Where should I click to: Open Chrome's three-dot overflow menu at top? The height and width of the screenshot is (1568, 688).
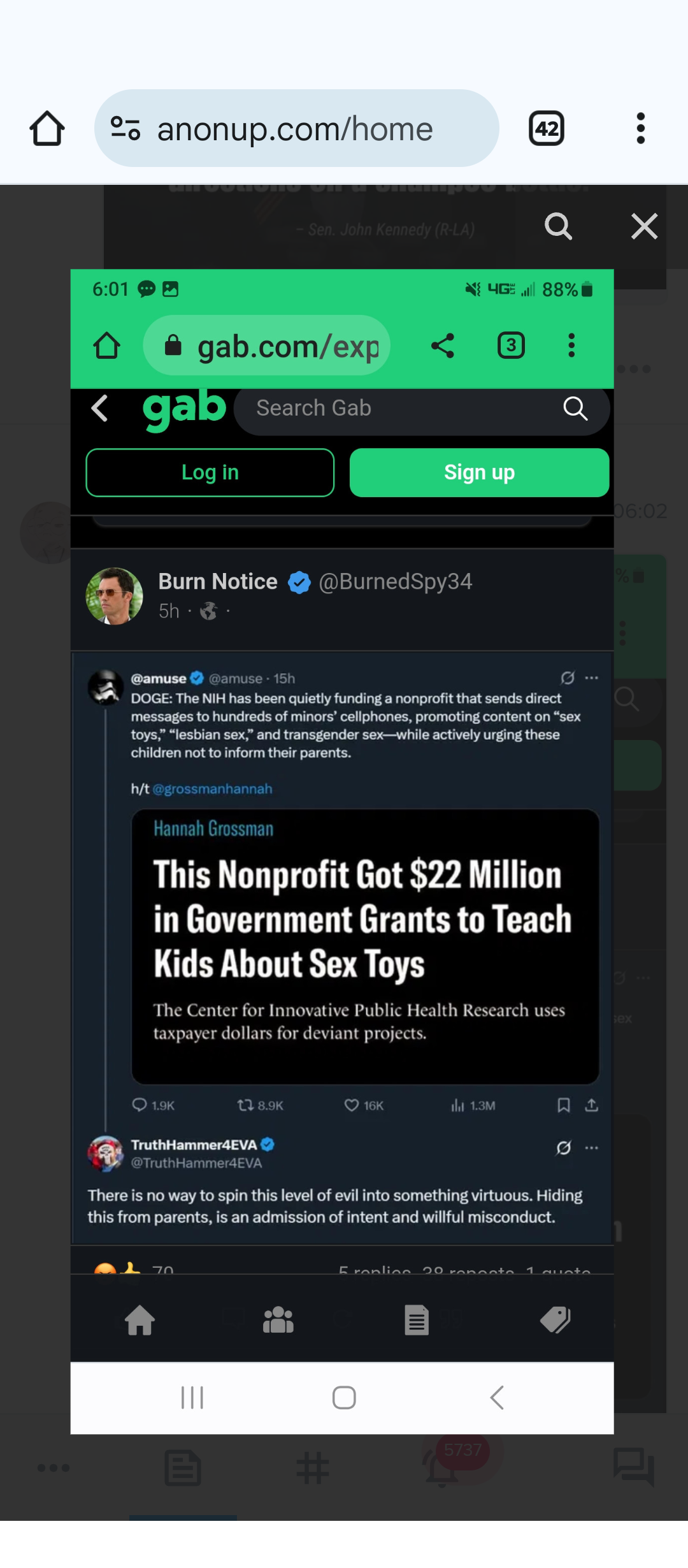point(640,129)
